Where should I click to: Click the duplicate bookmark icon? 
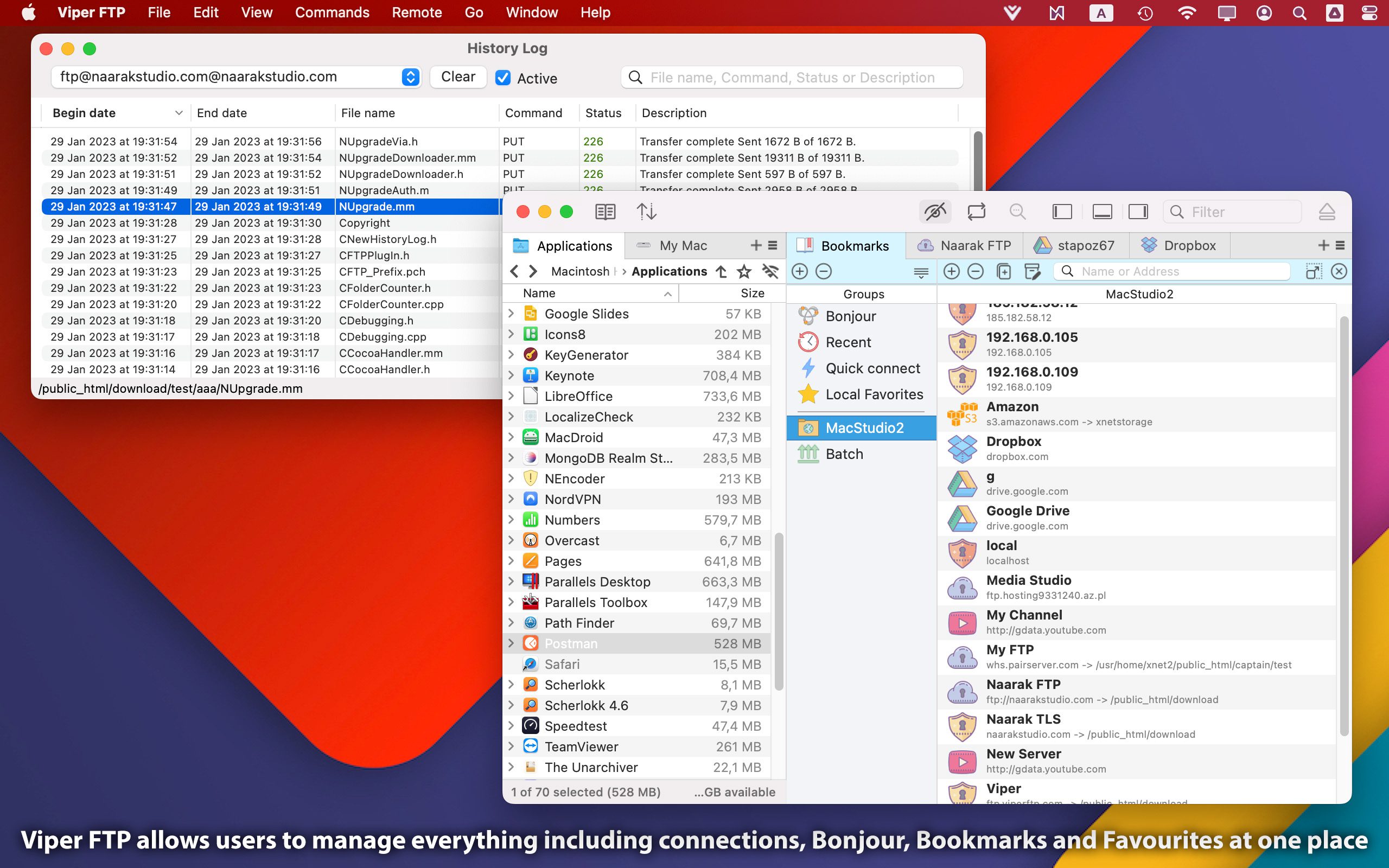coord(1004,272)
